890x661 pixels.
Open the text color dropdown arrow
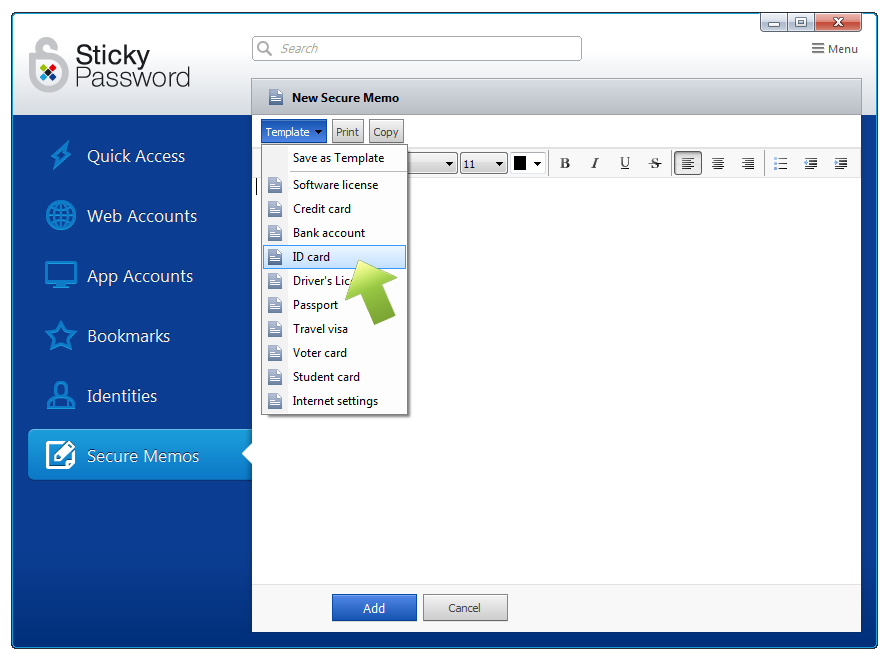click(x=537, y=164)
